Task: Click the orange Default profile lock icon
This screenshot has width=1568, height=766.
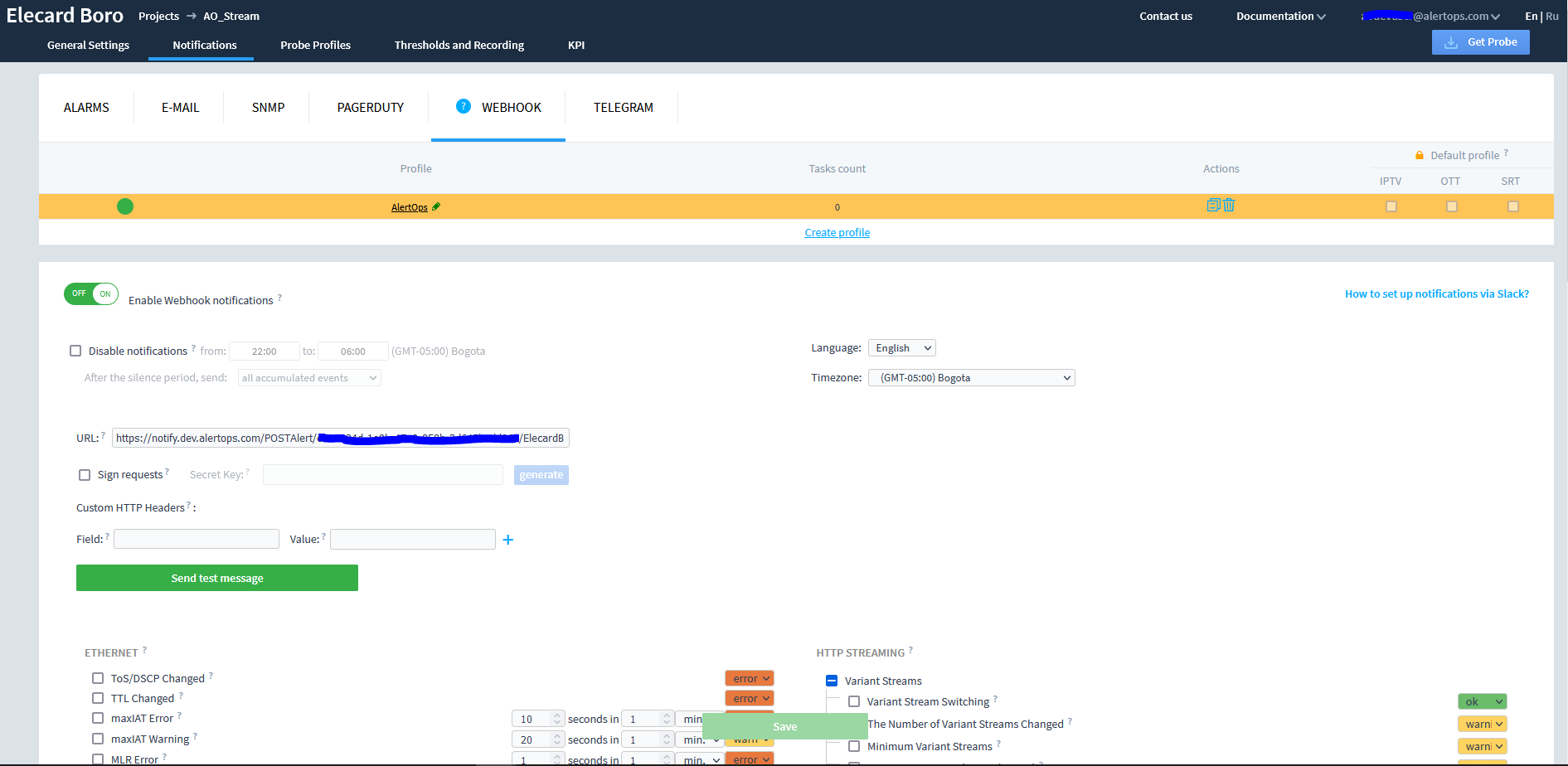Action: [x=1419, y=155]
